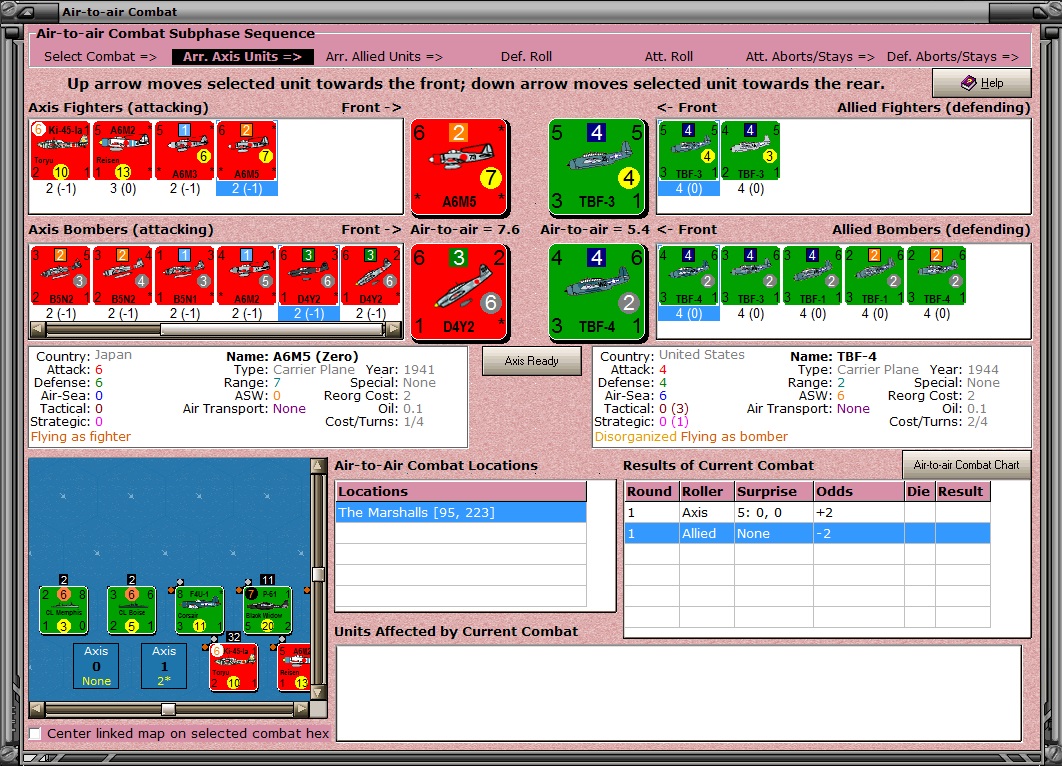This screenshot has height=766, width=1062.
Task: Click the Odds column header
Action: 858,492
